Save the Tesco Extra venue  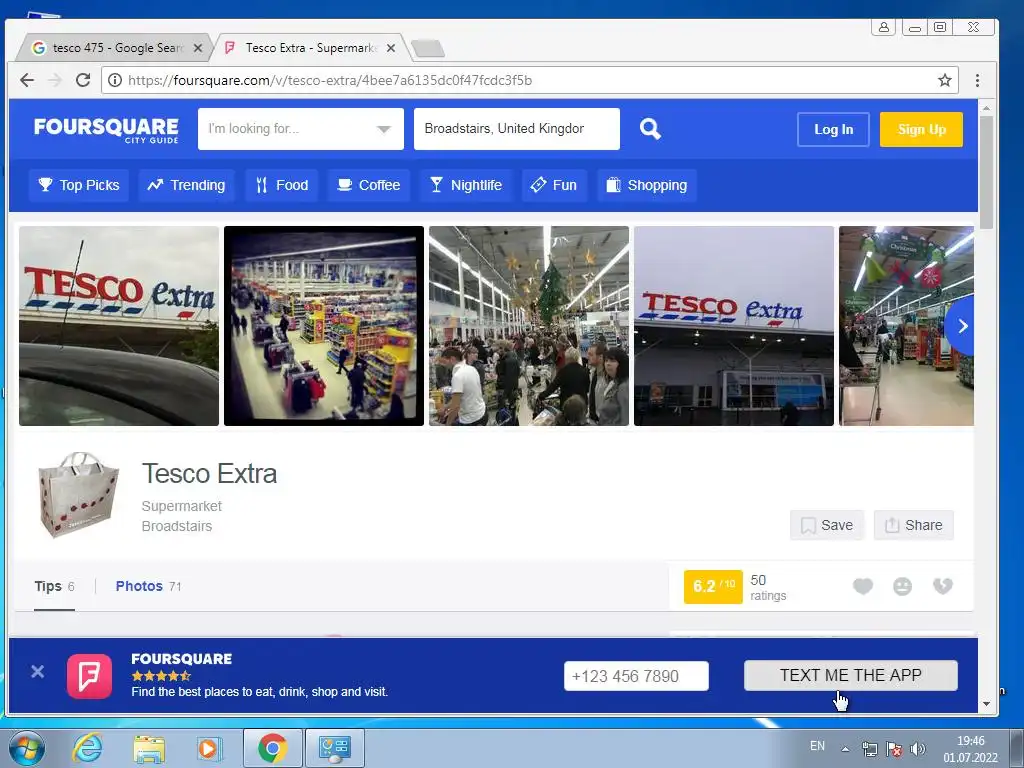pos(827,525)
